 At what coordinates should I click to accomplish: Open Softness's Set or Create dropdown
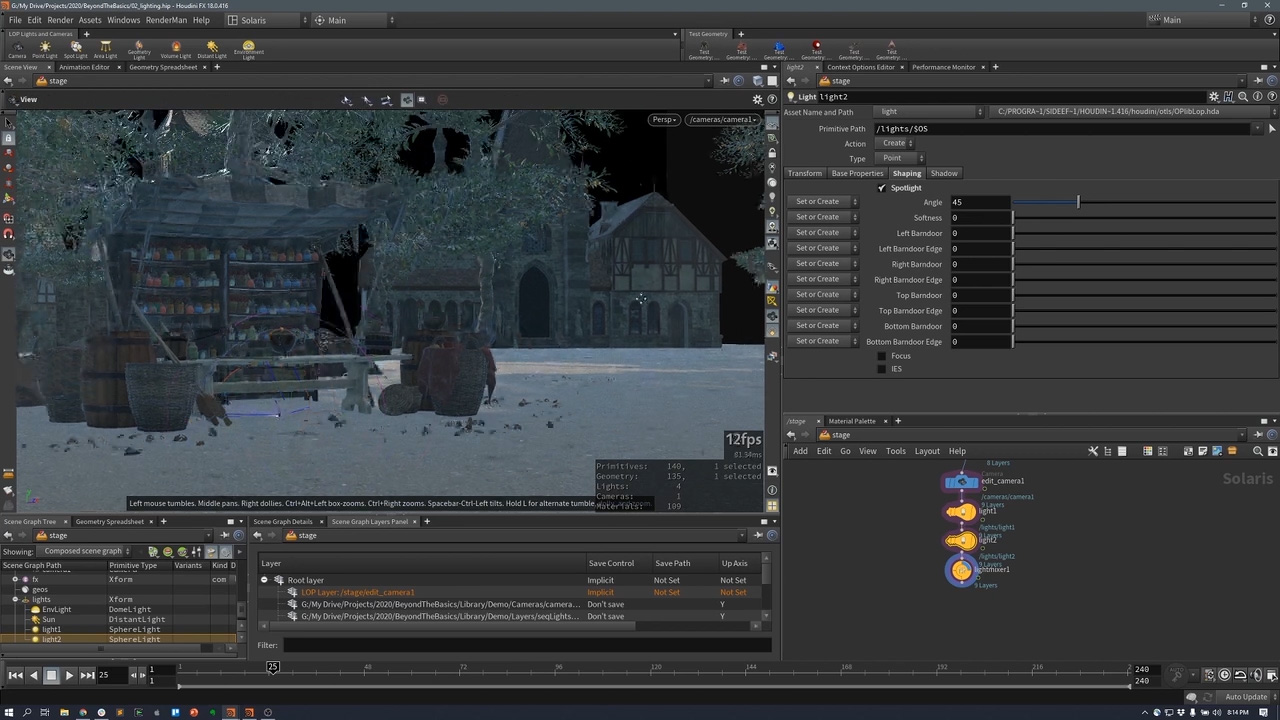click(824, 217)
